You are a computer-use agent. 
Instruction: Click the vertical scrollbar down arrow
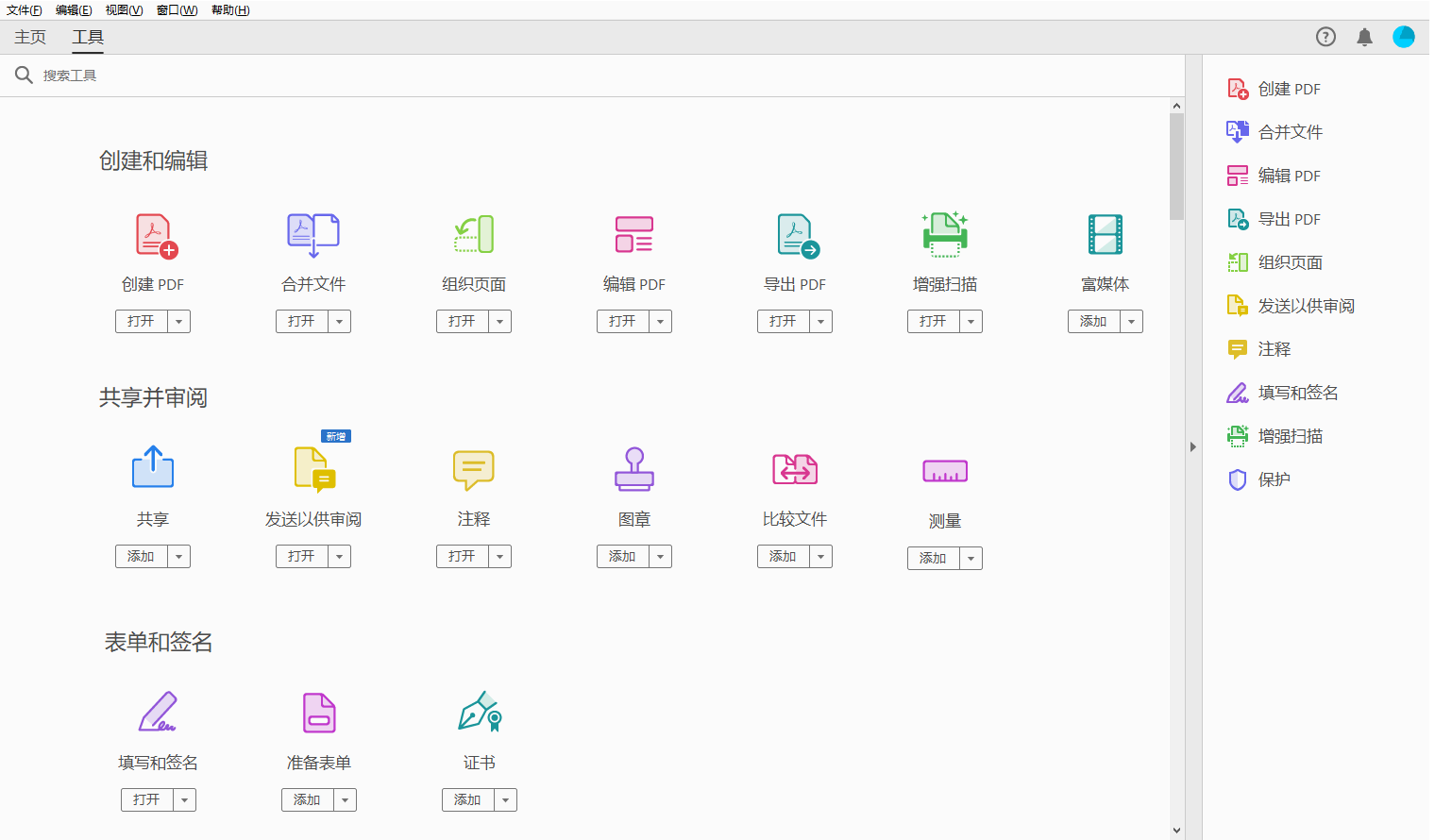tap(1176, 831)
